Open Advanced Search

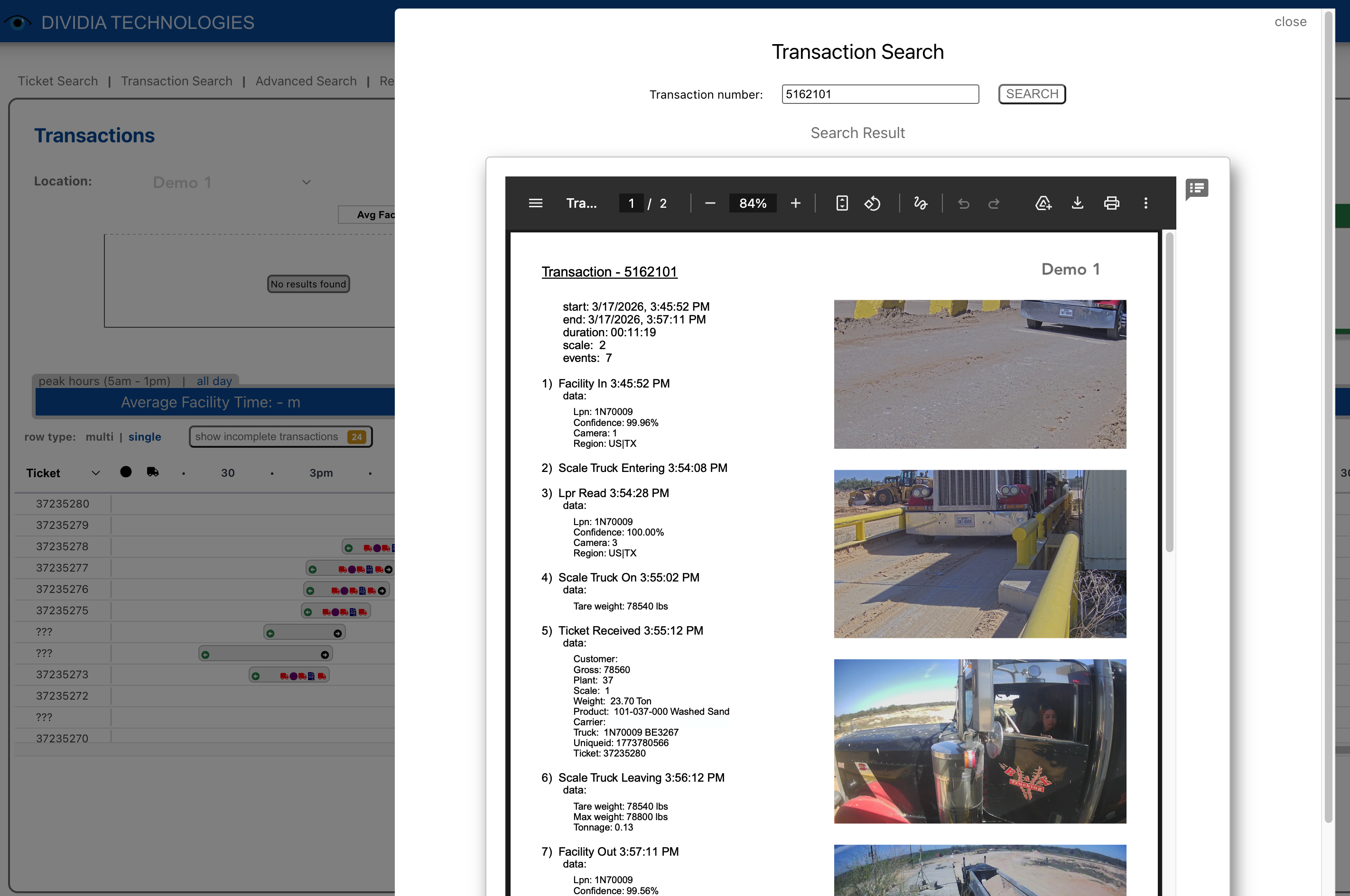pyautogui.click(x=306, y=81)
